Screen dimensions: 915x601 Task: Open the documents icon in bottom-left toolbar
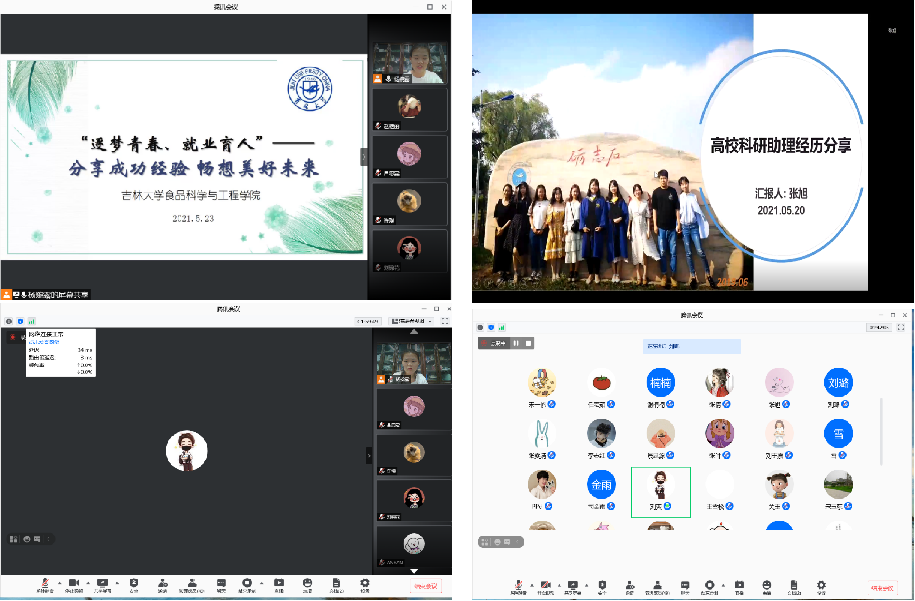337,582
